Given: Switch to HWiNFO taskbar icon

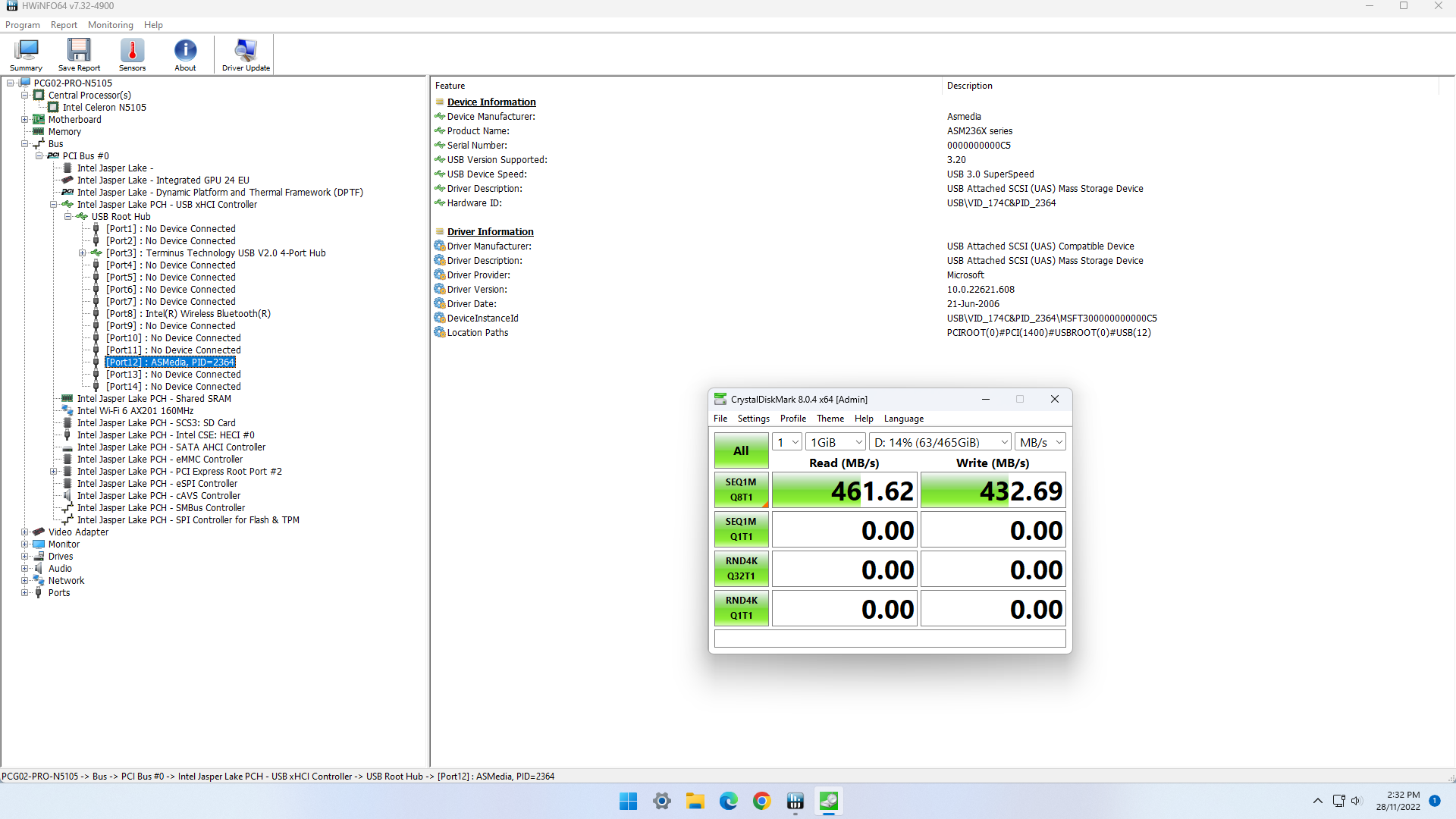Looking at the screenshot, I should coord(795,801).
